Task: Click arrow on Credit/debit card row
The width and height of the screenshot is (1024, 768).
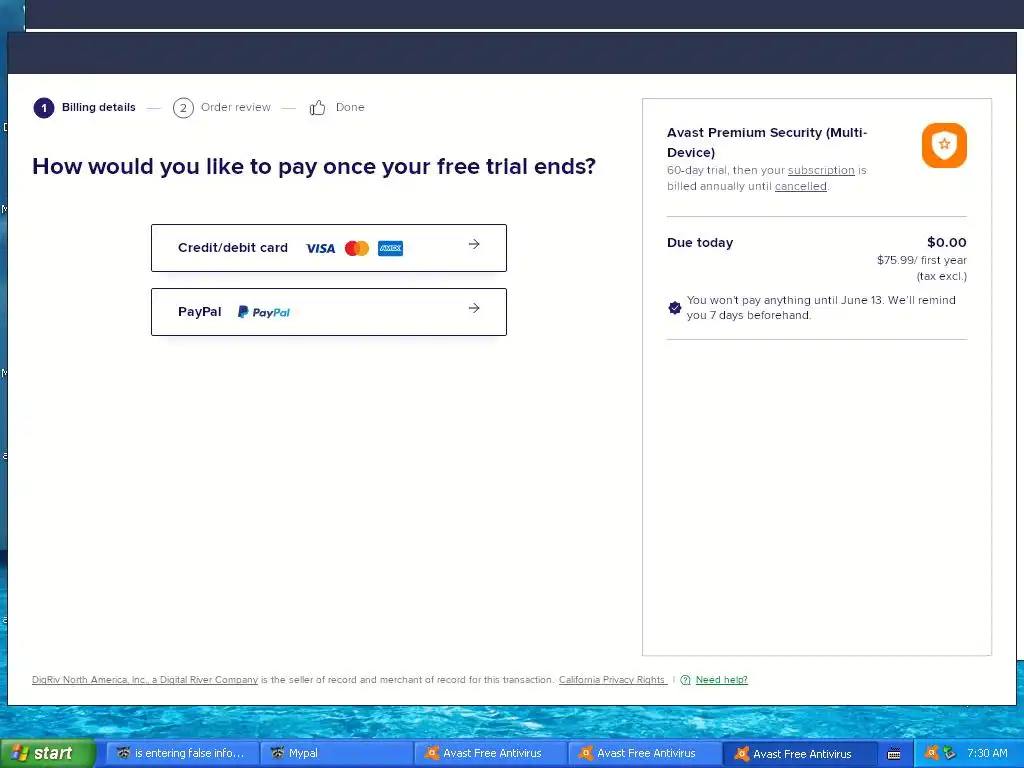Action: click(x=474, y=244)
